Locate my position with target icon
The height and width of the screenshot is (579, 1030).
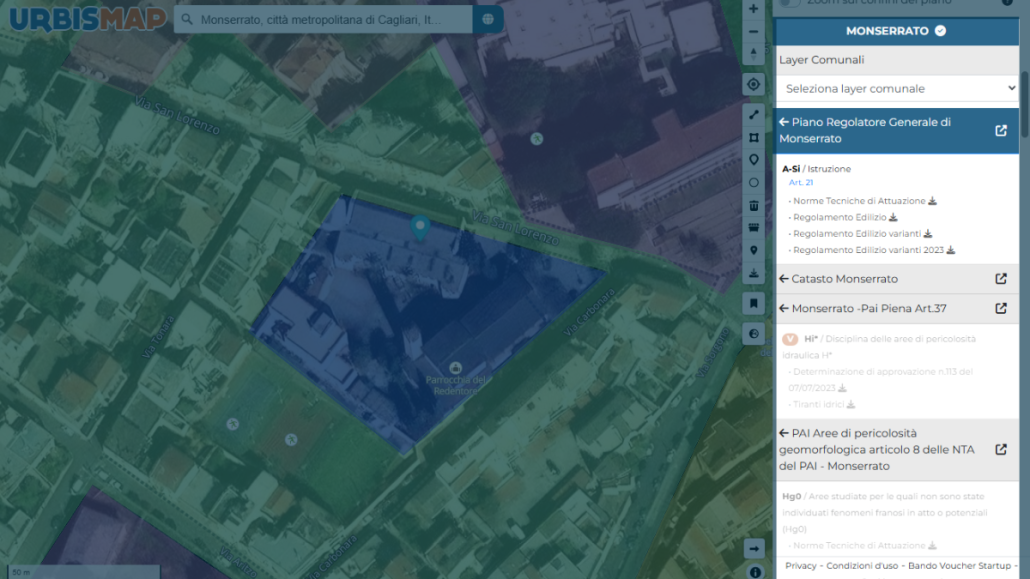753,84
